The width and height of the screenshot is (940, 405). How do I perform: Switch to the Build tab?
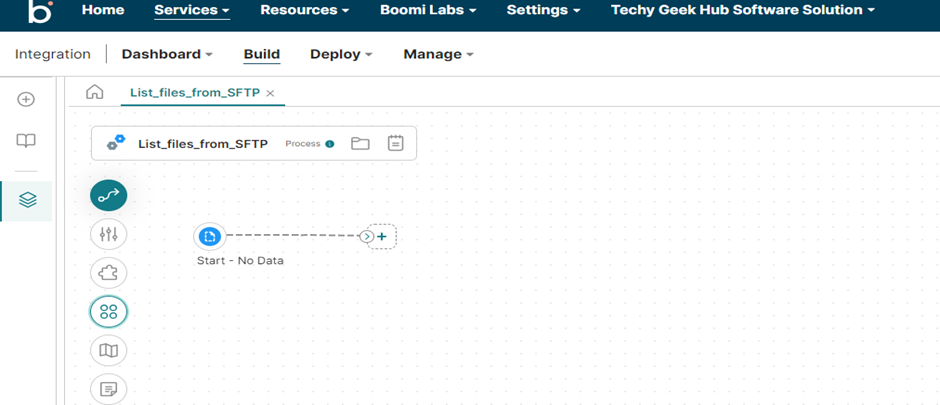[261, 54]
